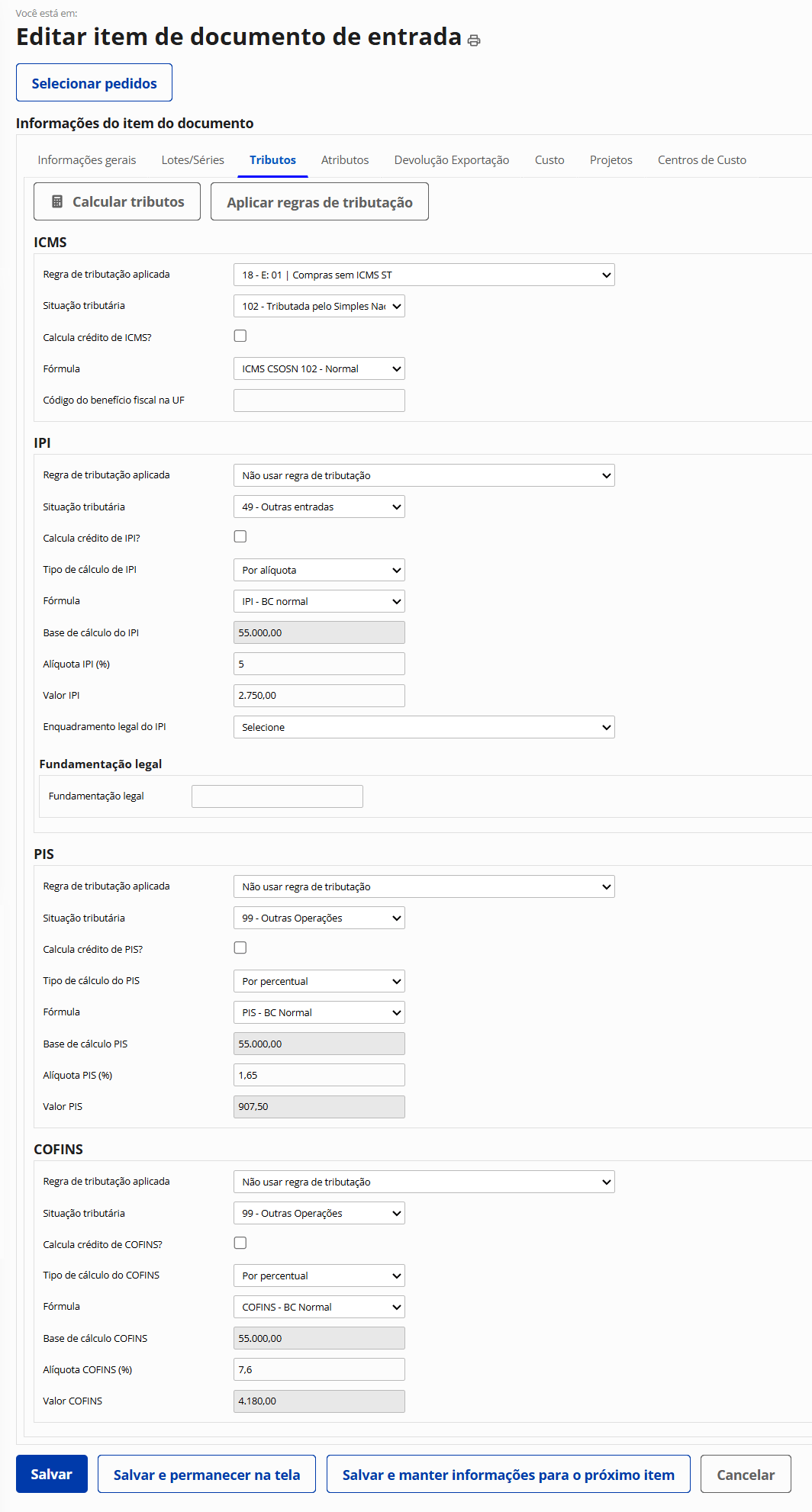Expand Enquadramento legal do IPI dropdown
Viewport: 812px width, 1512px height.
click(x=424, y=727)
